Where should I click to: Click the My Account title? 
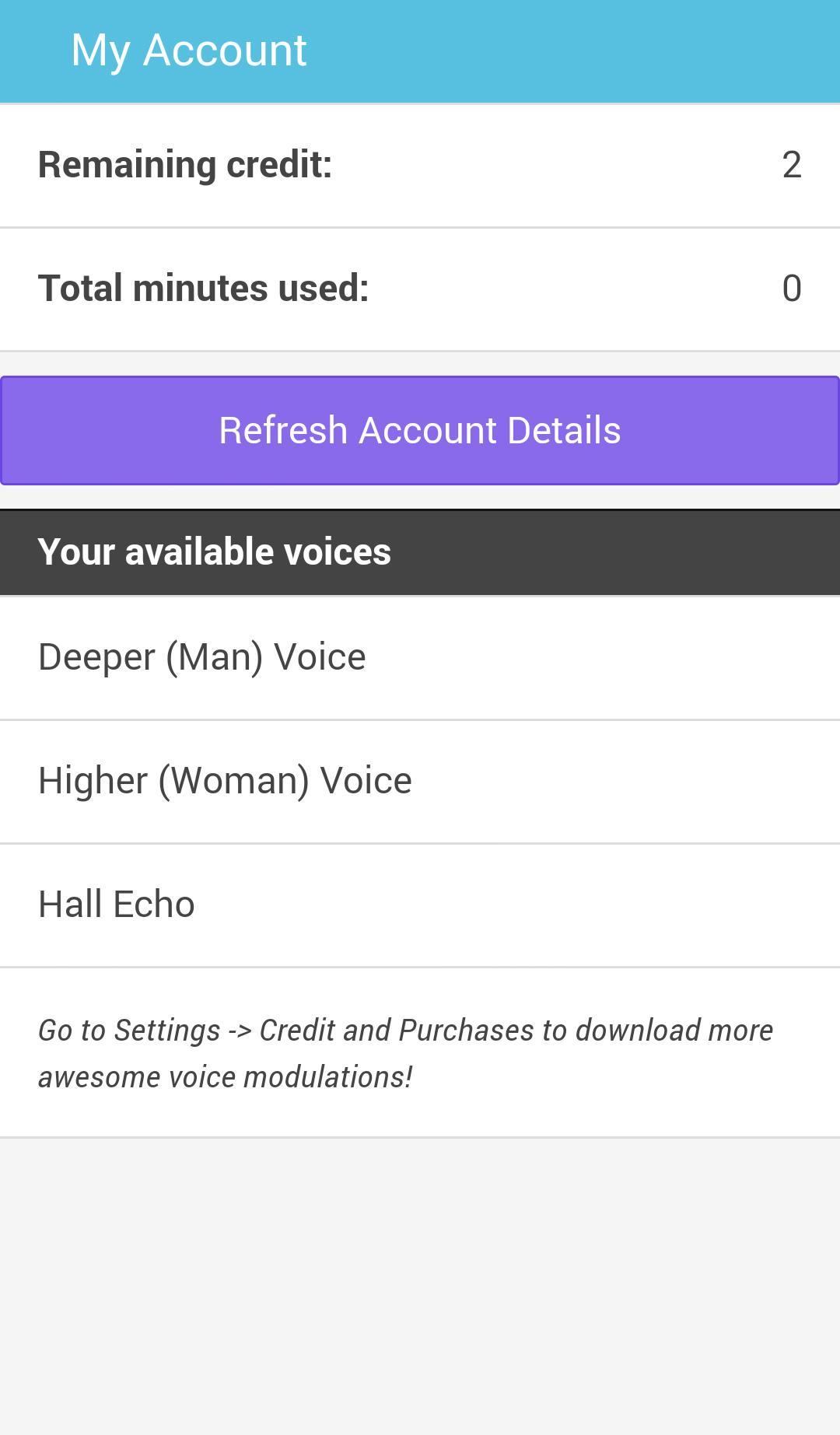tap(189, 51)
